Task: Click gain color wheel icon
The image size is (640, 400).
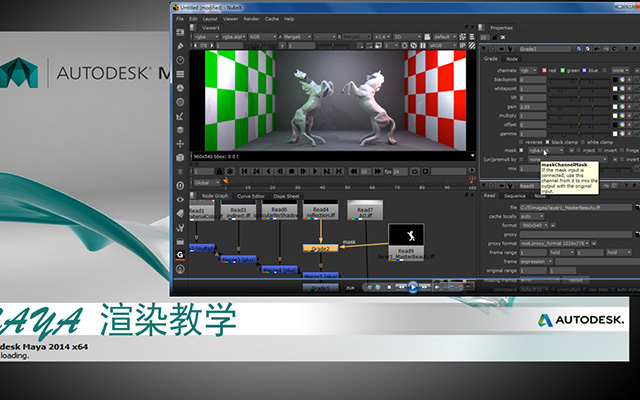Action: click(622, 107)
